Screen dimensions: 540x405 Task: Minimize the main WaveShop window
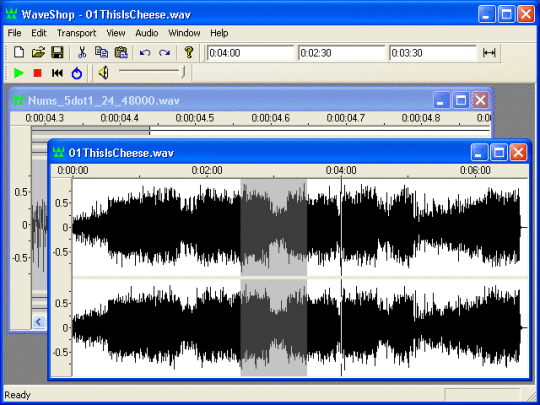pos(487,14)
